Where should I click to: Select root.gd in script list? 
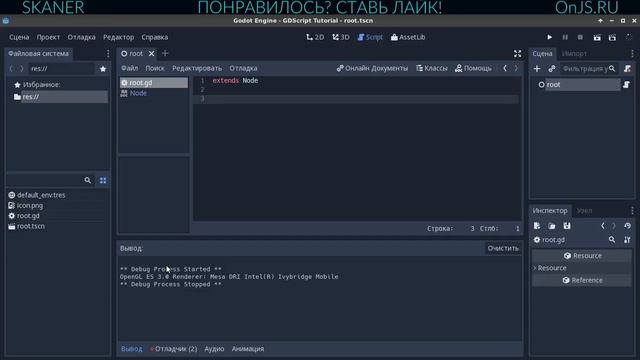pyautogui.click(x=154, y=83)
